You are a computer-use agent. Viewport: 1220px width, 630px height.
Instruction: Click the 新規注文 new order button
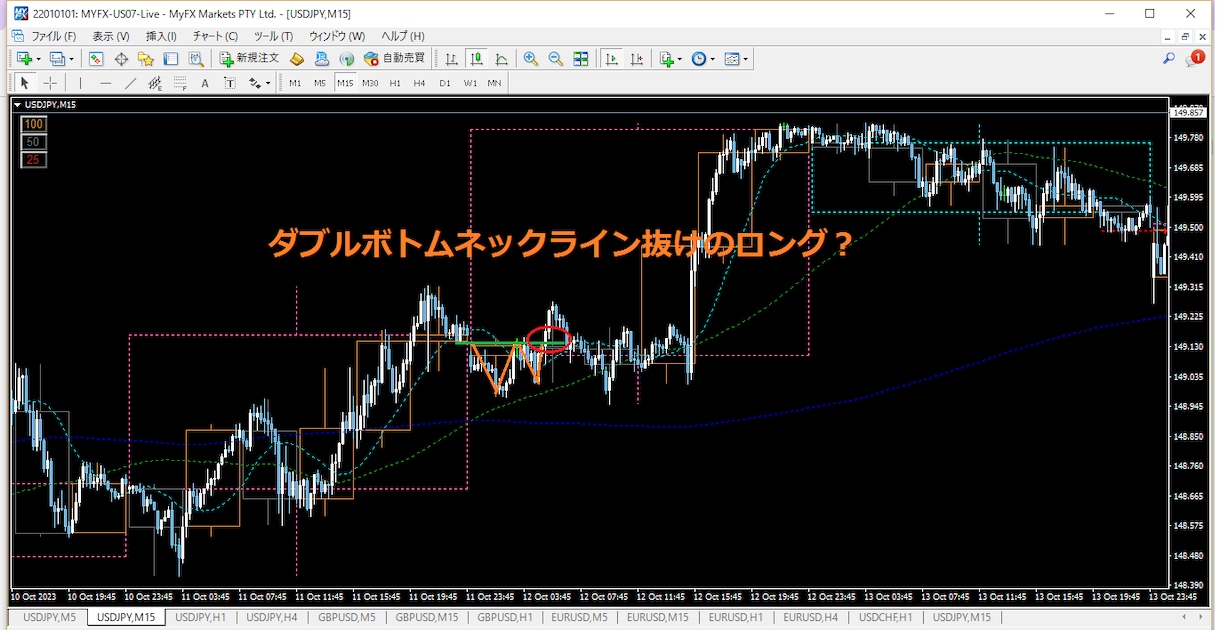tap(250, 59)
